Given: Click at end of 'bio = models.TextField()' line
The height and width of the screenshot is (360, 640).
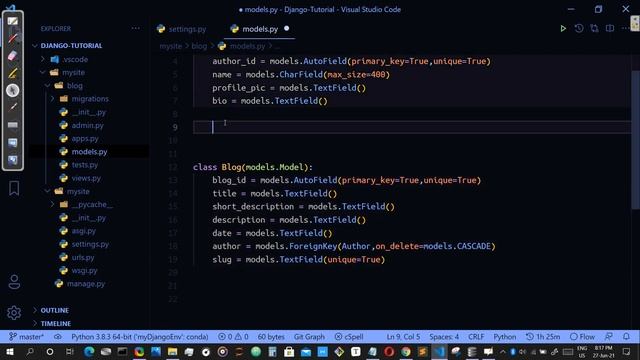Looking at the screenshot, I should 328,101.
